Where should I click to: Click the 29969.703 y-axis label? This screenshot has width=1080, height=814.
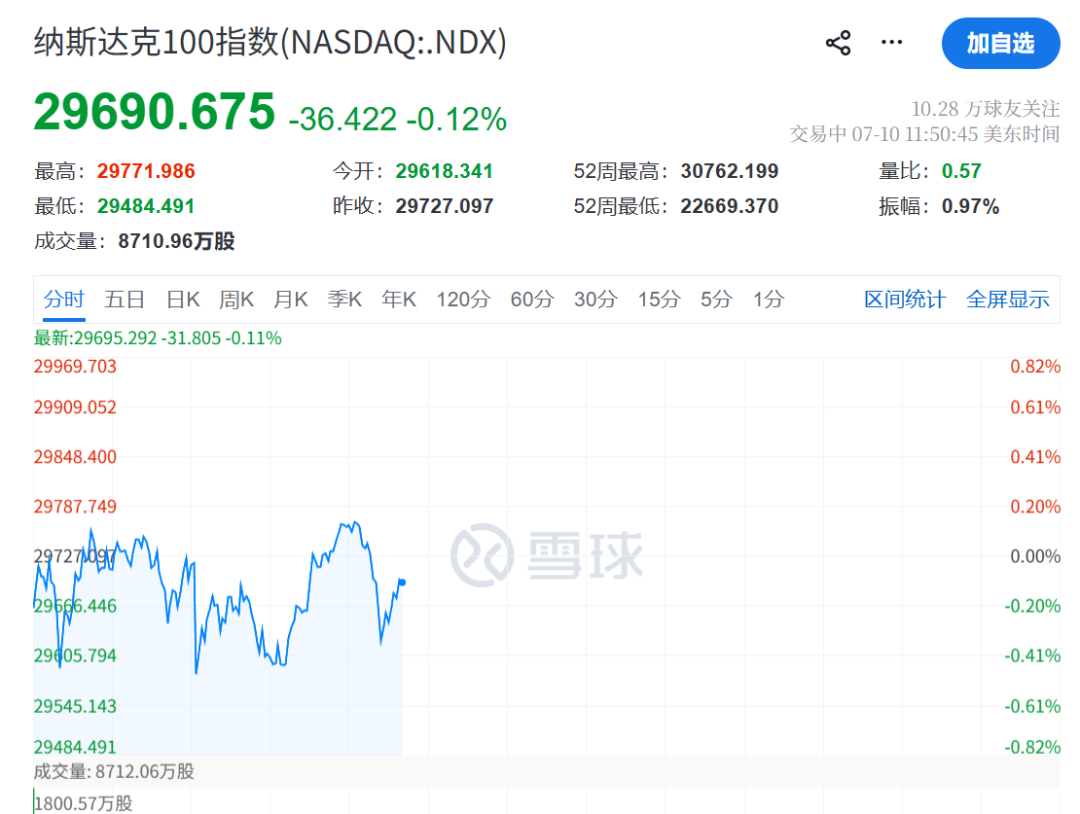click(x=75, y=366)
